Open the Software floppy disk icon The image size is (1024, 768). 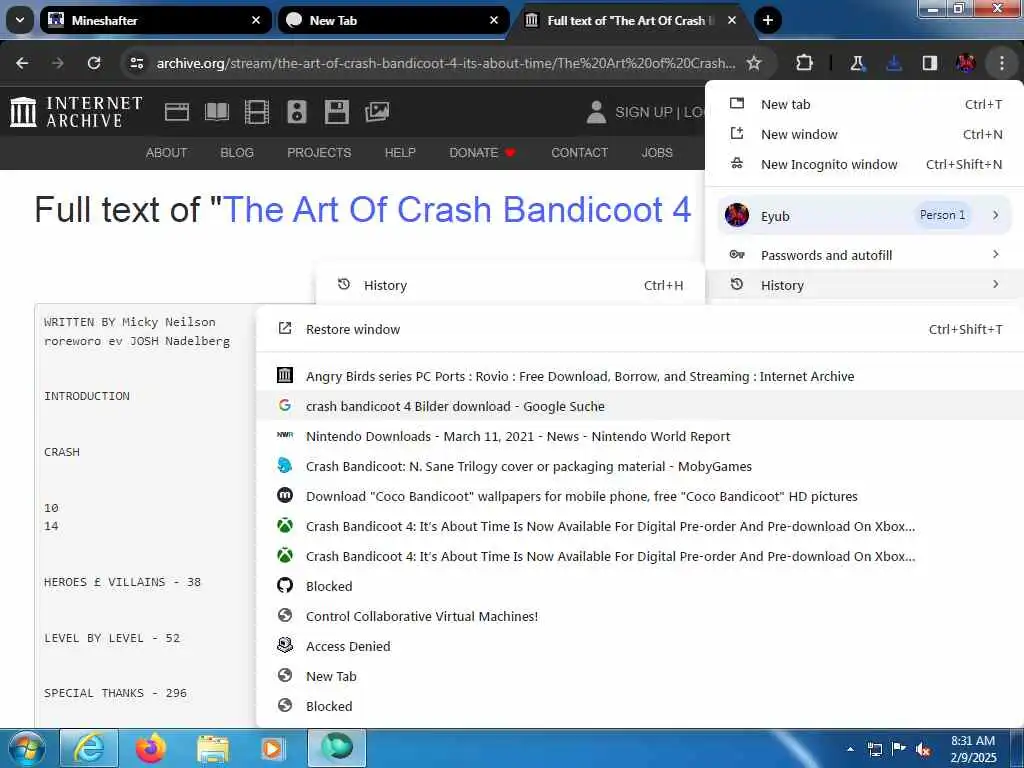[336, 112]
